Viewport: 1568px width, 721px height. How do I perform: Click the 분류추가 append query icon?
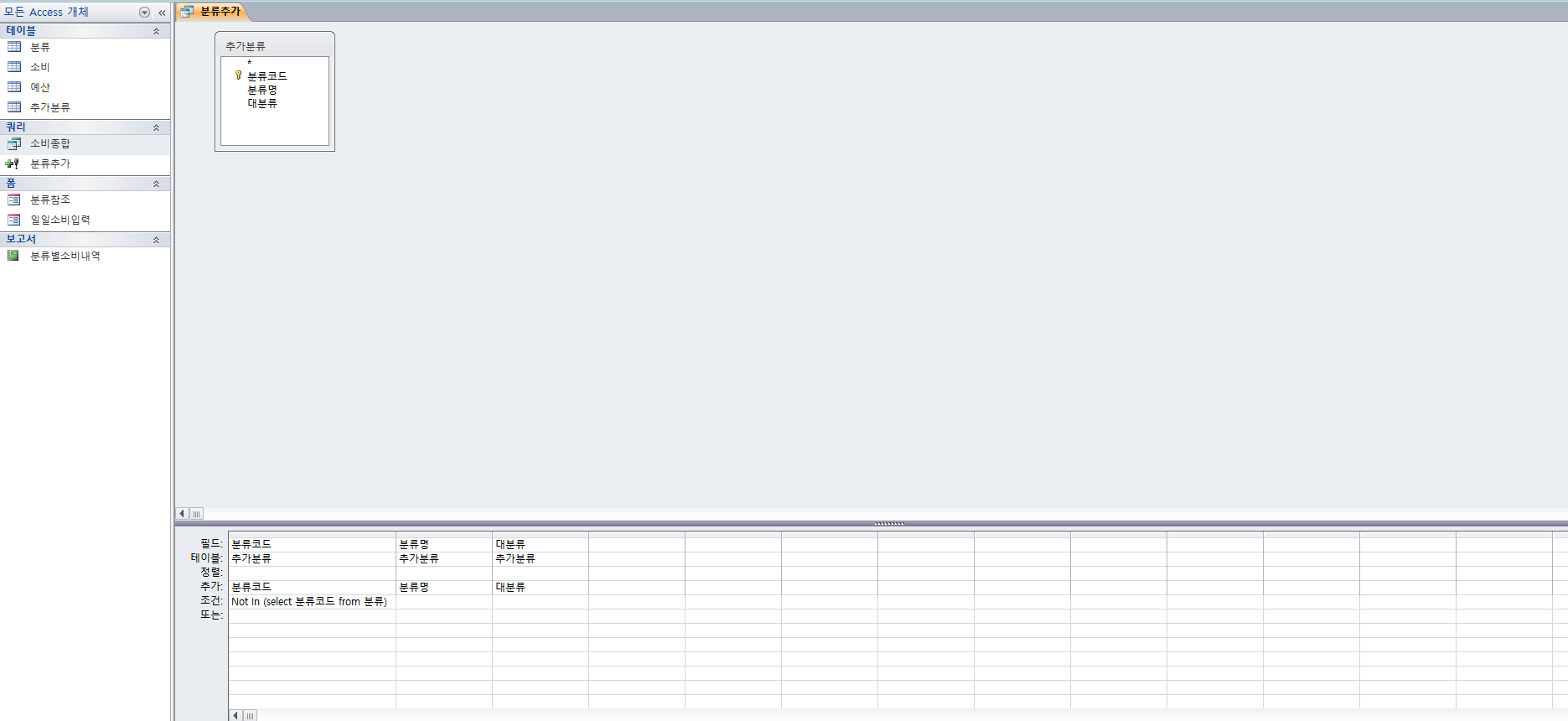13,163
